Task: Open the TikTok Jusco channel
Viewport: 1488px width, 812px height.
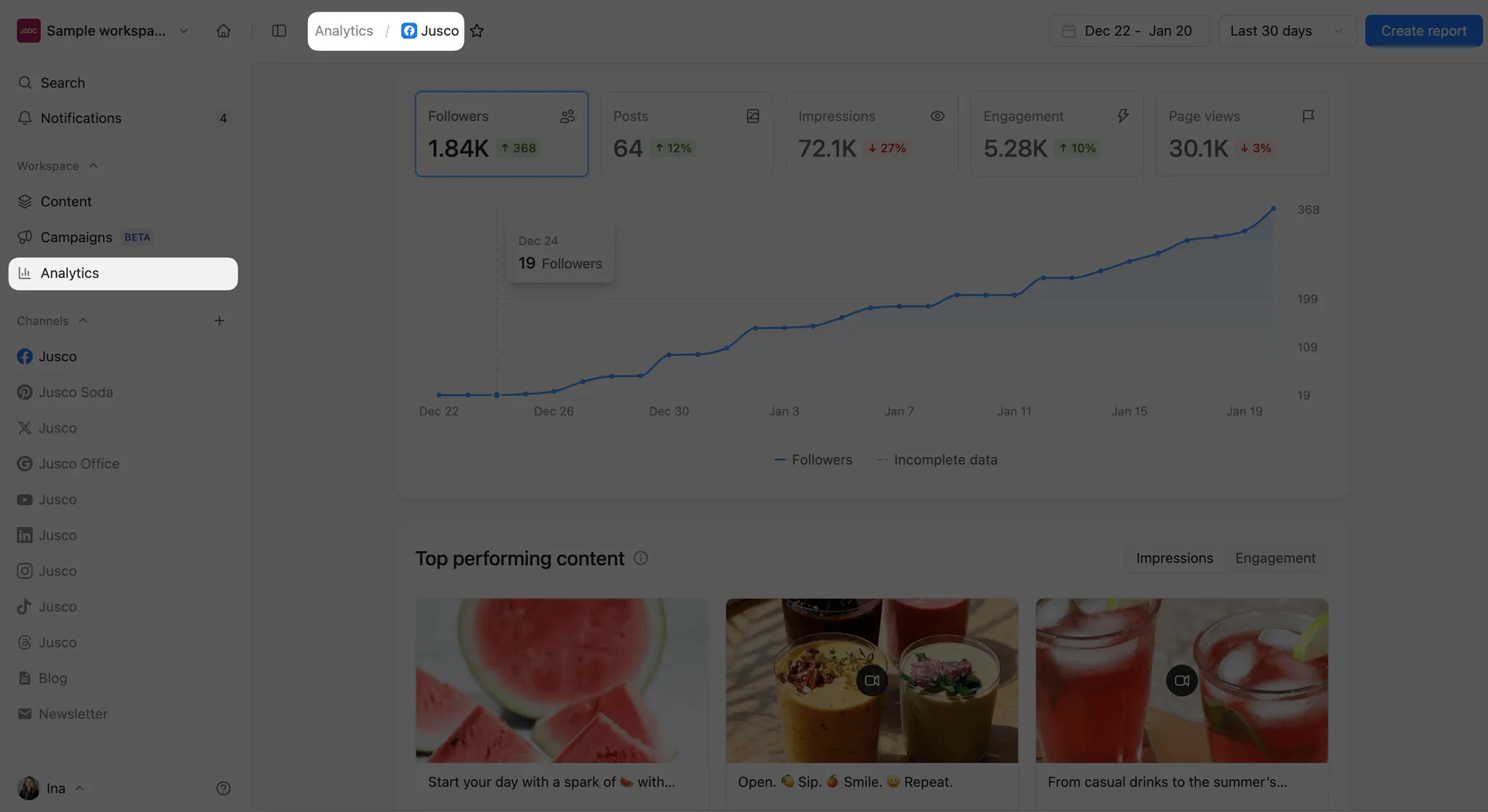Action: pyautogui.click(x=57, y=606)
